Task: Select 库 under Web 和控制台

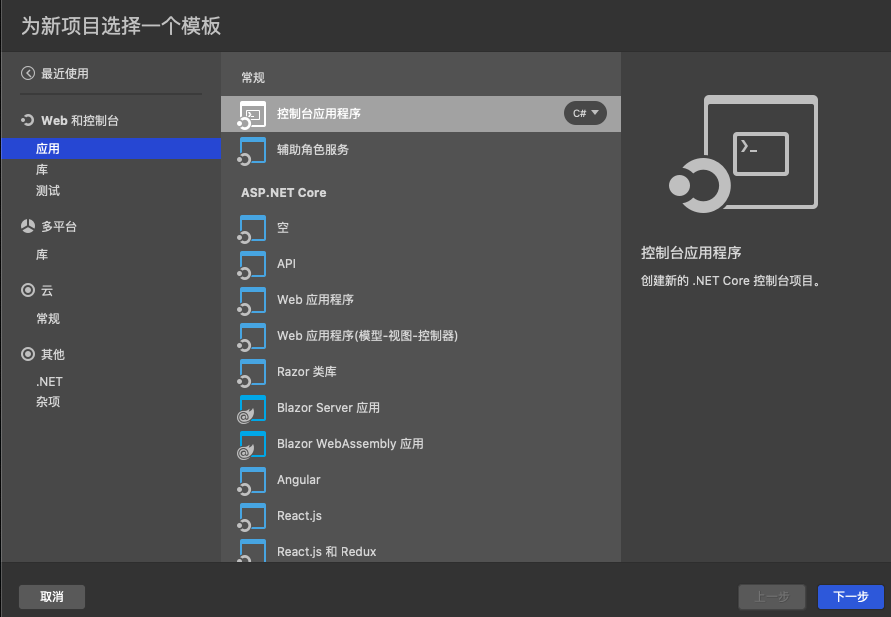Action: (42, 169)
